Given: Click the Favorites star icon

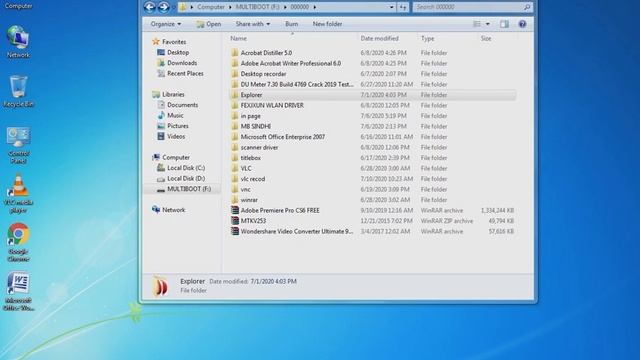Looking at the screenshot, I should (156, 42).
